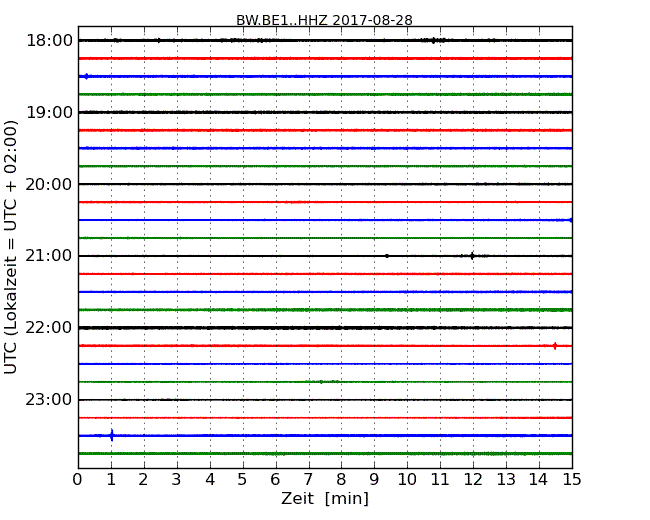Click the minute tick label 2
650x520 pixels.
(x=143, y=479)
